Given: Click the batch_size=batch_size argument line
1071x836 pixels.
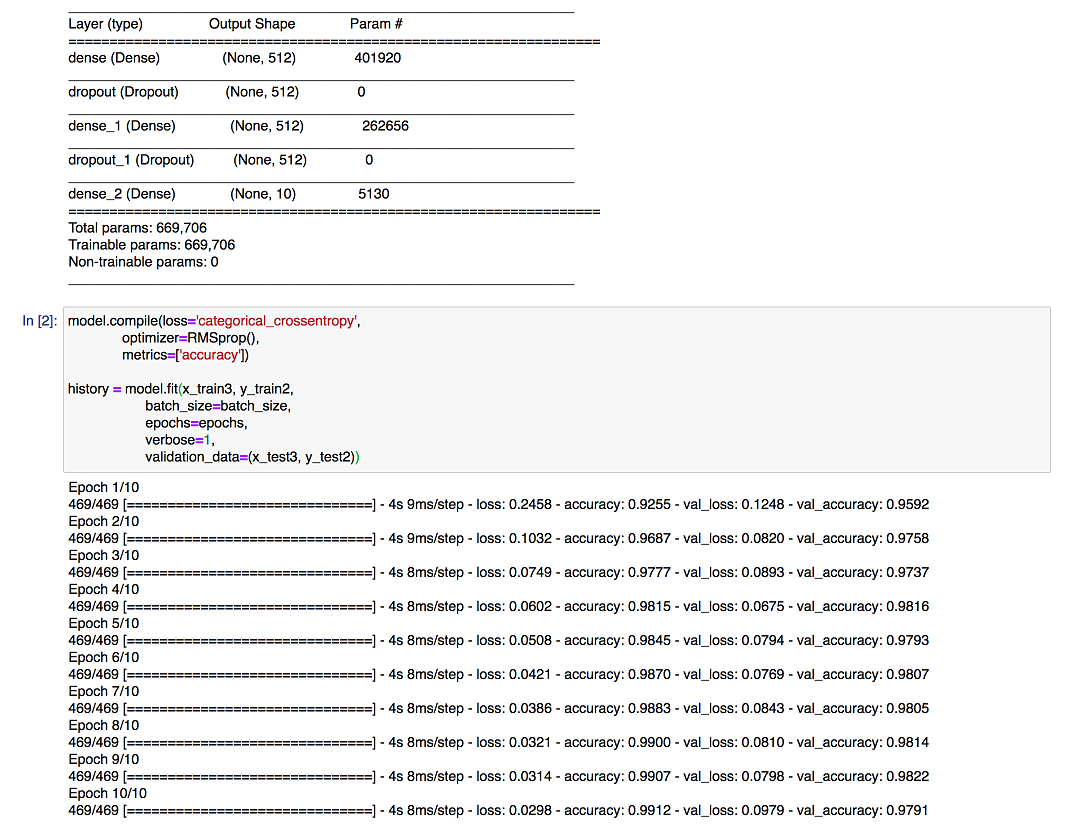Looking at the screenshot, I should [217, 406].
